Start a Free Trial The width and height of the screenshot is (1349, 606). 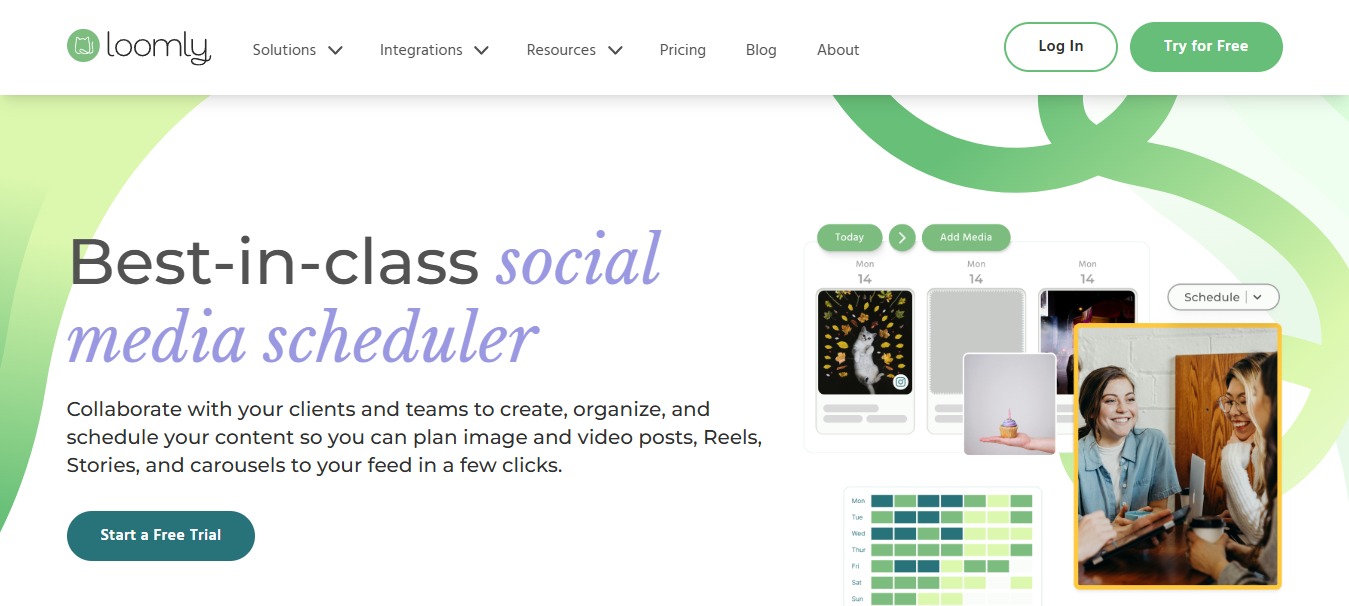pos(160,535)
